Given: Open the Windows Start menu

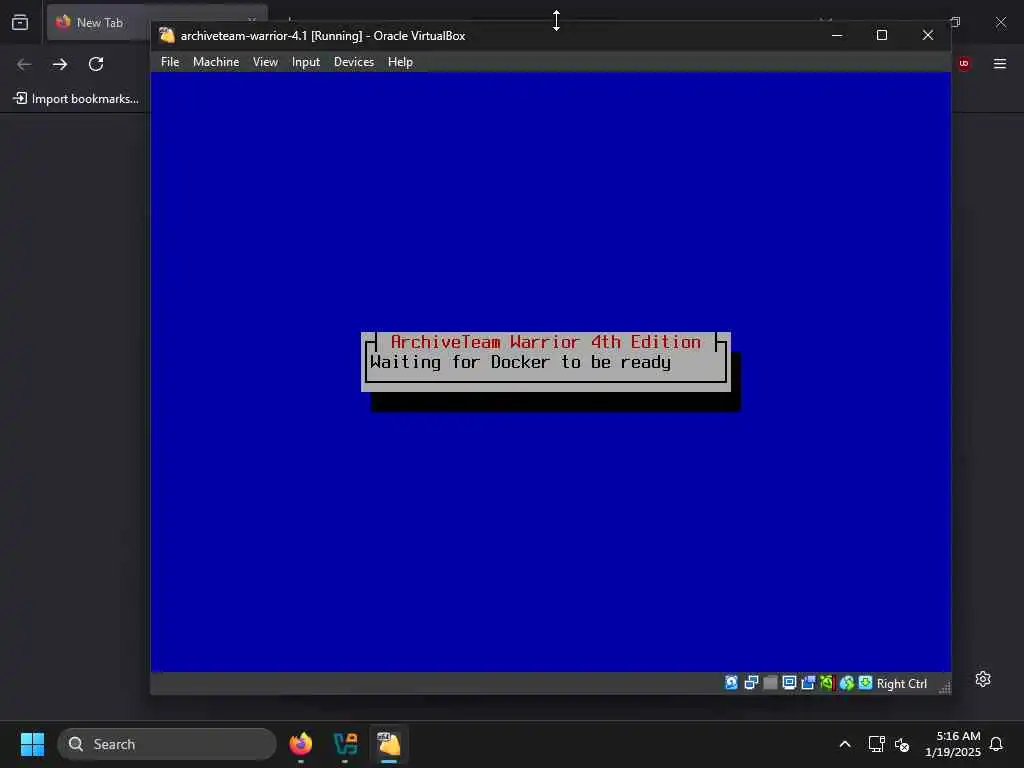Looking at the screenshot, I should click(x=33, y=744).
